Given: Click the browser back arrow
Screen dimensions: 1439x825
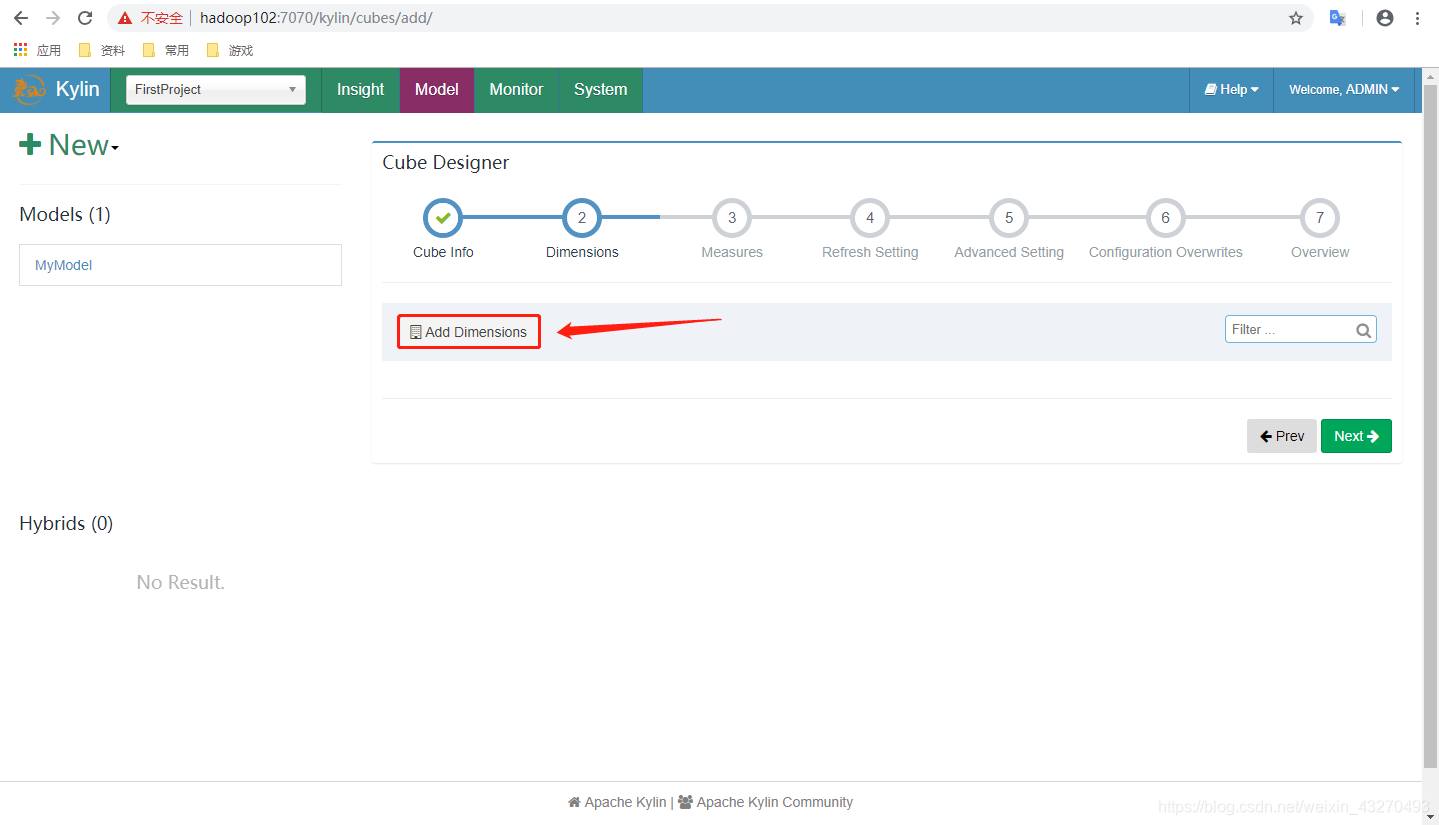Looking at the screenshot, I should [x=21, y=18].
